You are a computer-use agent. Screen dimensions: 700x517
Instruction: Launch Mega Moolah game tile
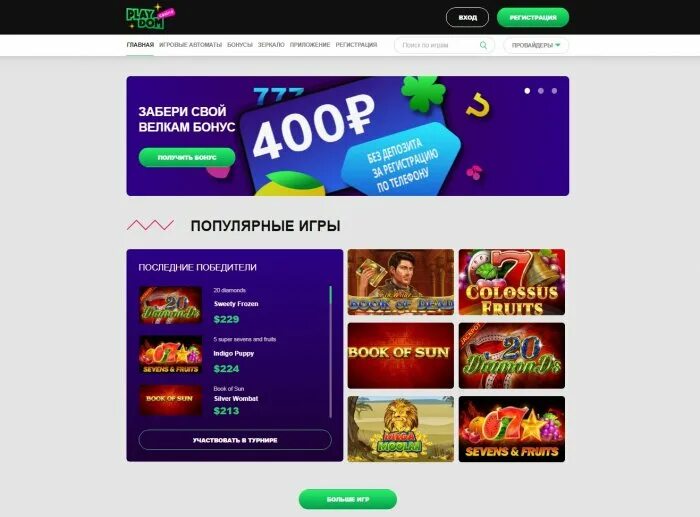pos(400,429)
